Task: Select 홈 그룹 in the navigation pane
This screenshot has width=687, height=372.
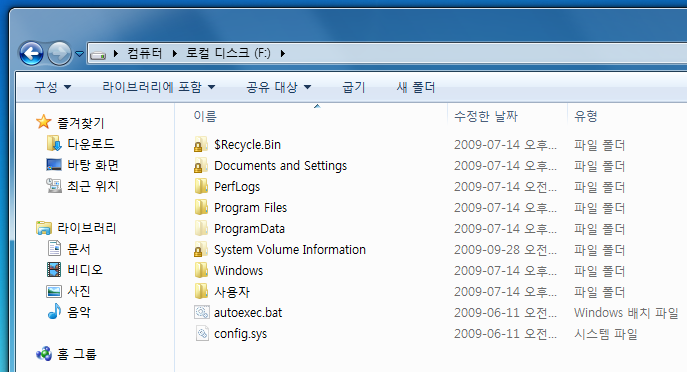Action: [77, 354]
